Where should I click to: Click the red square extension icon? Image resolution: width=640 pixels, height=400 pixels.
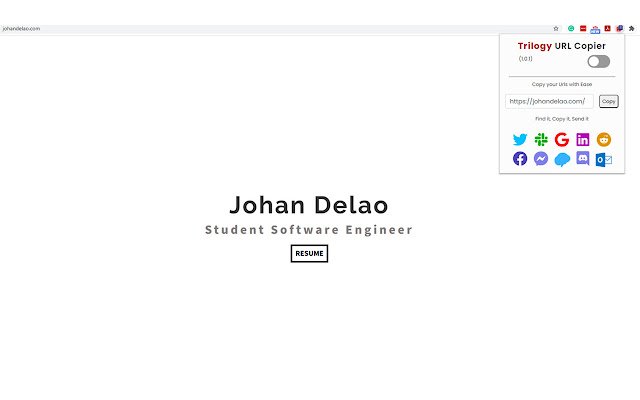[x=583, y=29]
